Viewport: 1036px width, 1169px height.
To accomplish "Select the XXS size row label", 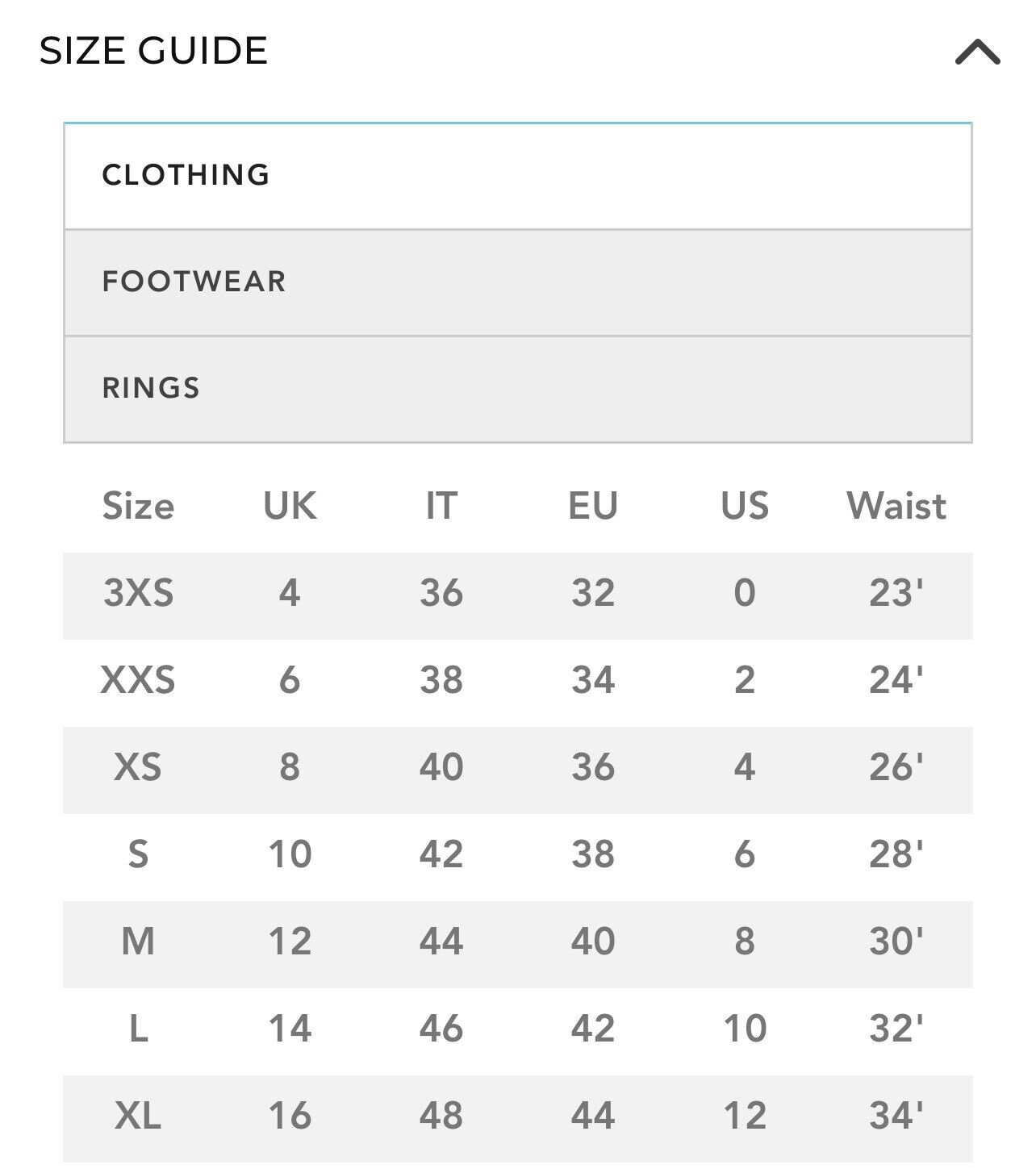I will coord(138,681).
